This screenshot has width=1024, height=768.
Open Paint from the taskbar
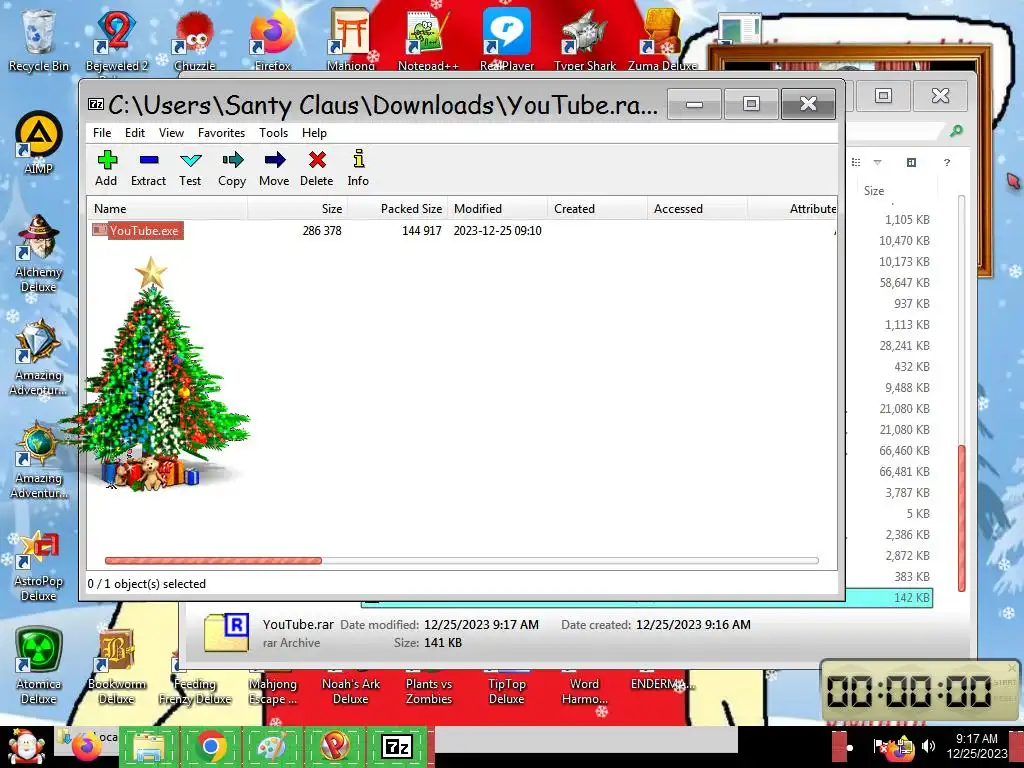click(x=272, y=746)
